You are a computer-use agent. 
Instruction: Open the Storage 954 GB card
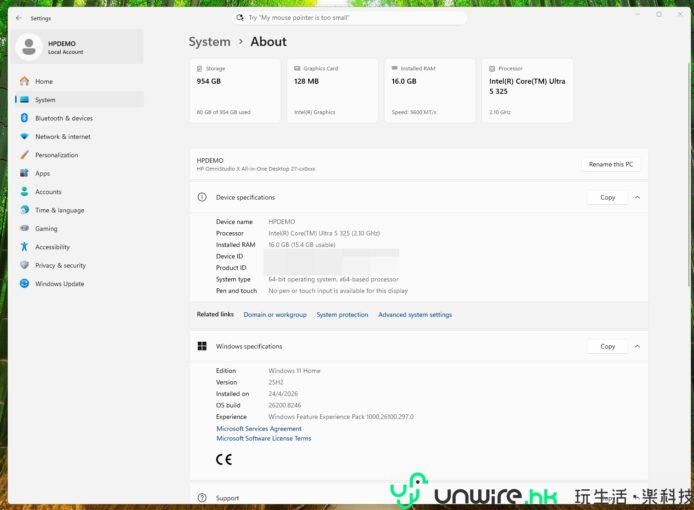[235, 90]
